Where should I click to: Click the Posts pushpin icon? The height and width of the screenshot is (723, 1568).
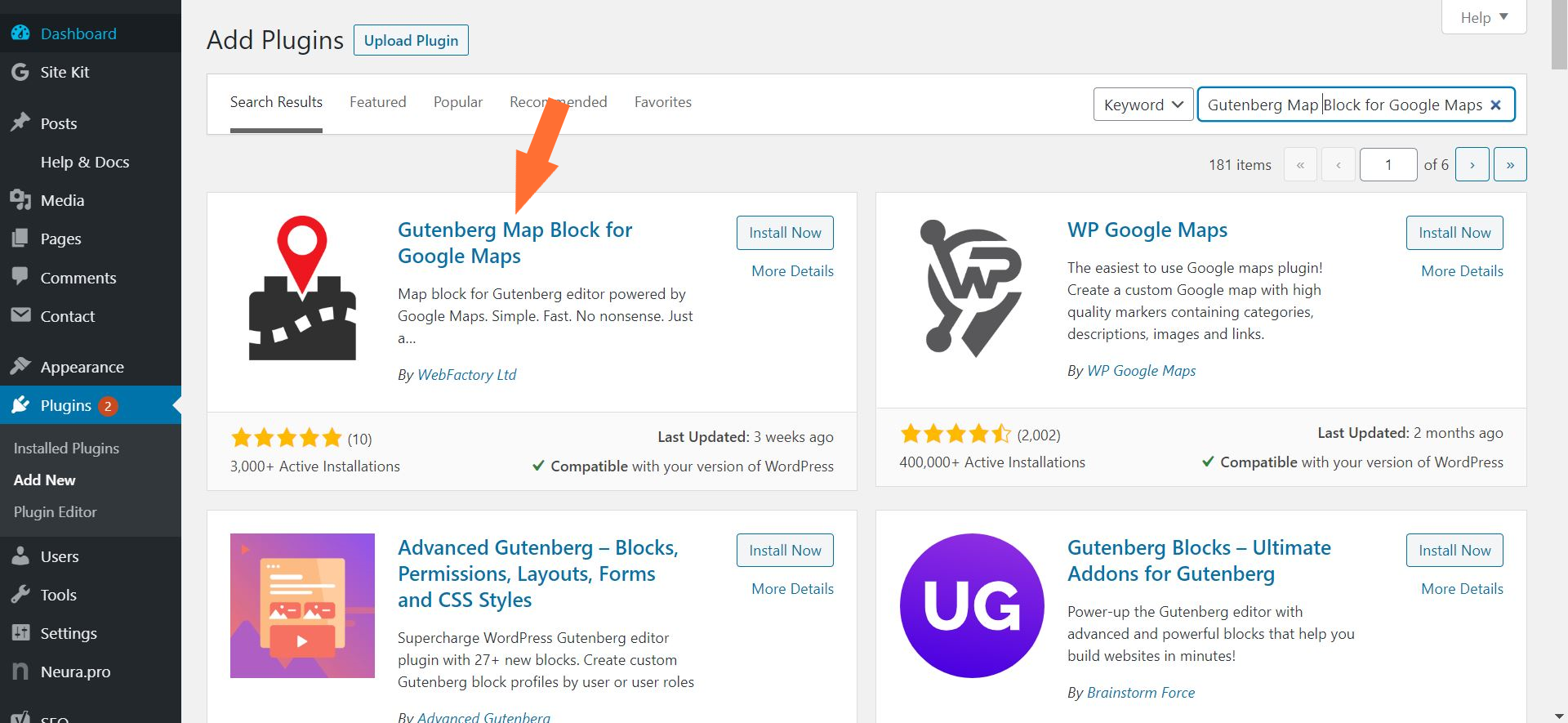[20, 123]
